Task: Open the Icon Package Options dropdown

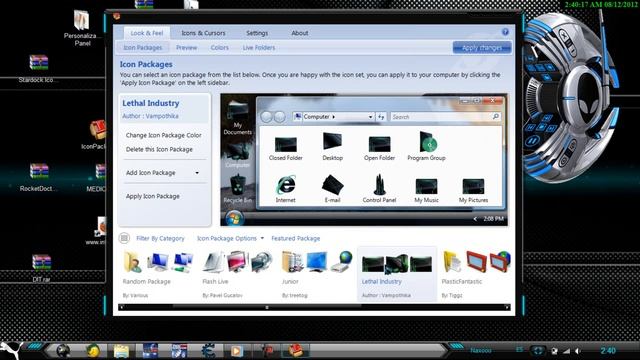Action: point(230,238)
